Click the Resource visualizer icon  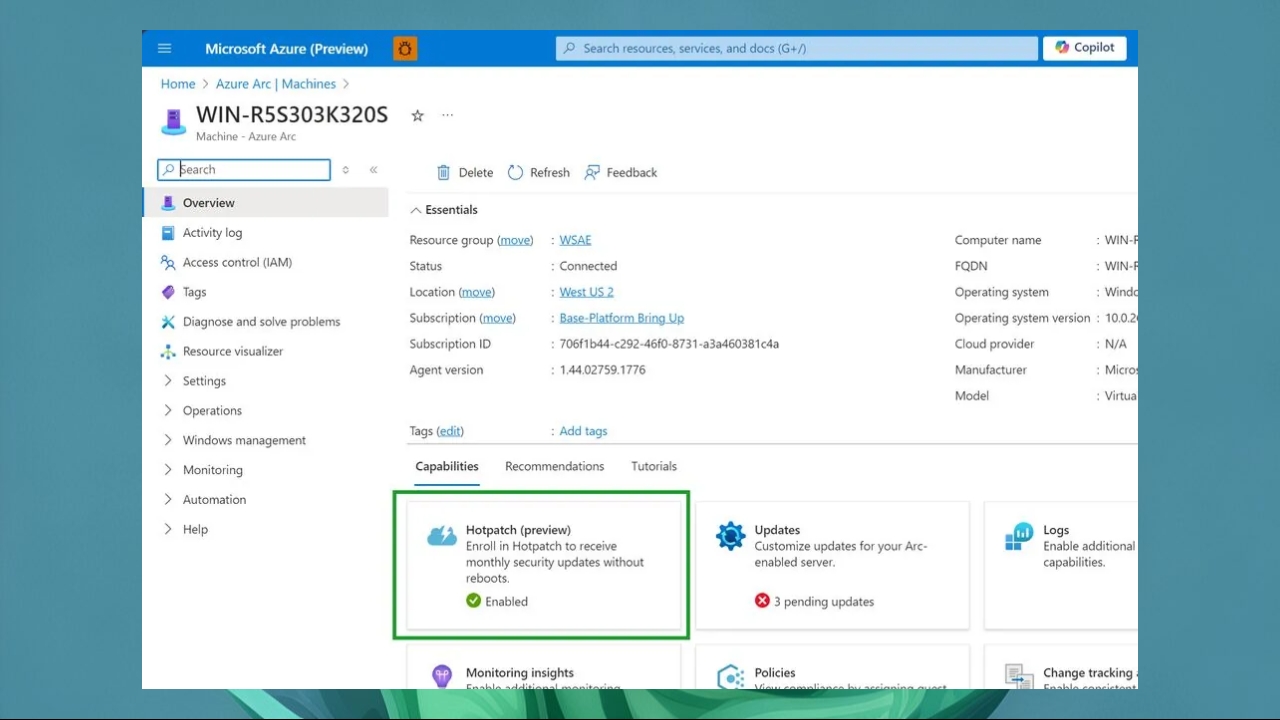168,351
